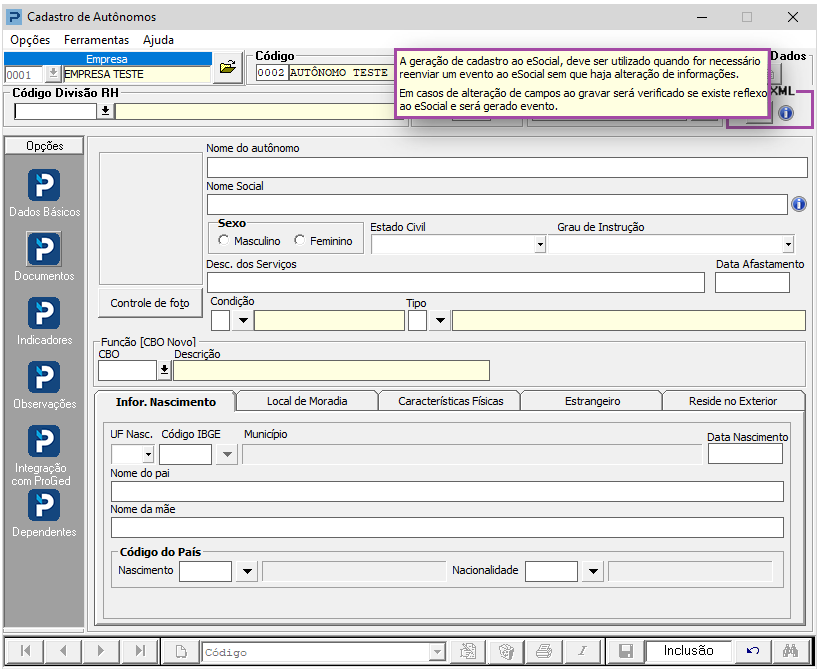Click the Condição code input field
Image resolution: width=821 pixels, height=669 pixels.
[x=220, y=320]
